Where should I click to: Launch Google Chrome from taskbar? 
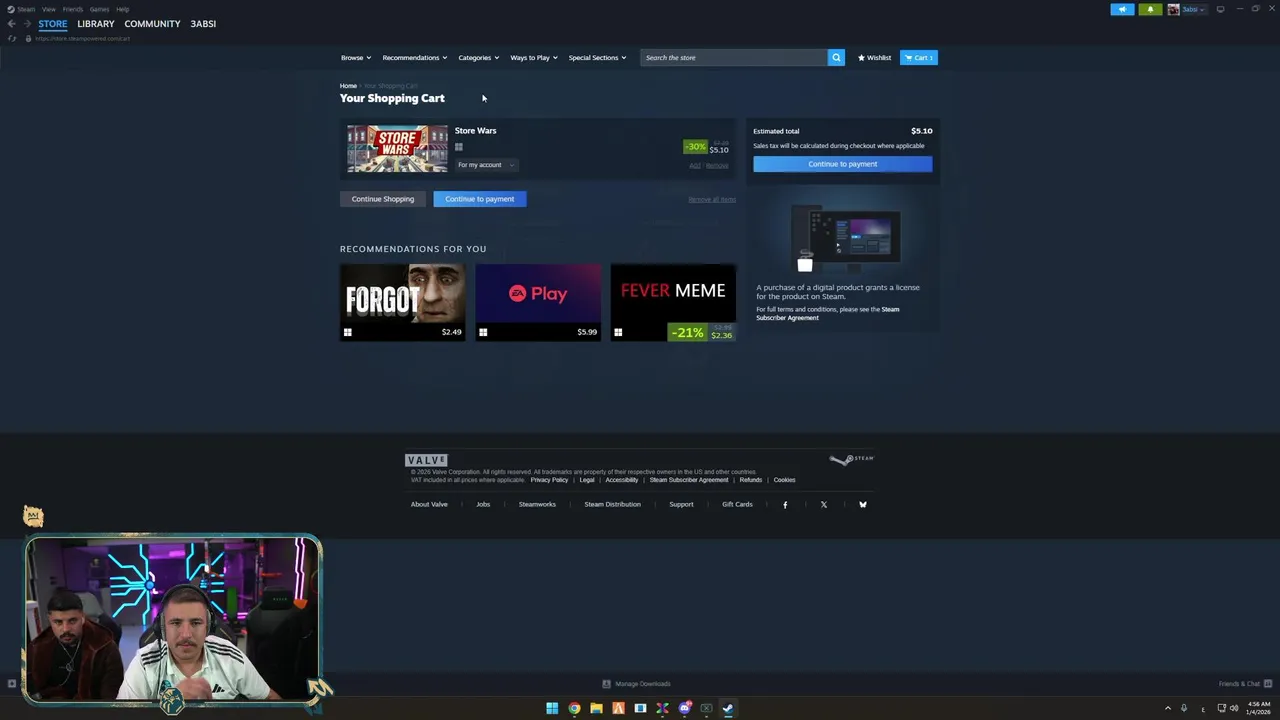[x=574, y=708]
